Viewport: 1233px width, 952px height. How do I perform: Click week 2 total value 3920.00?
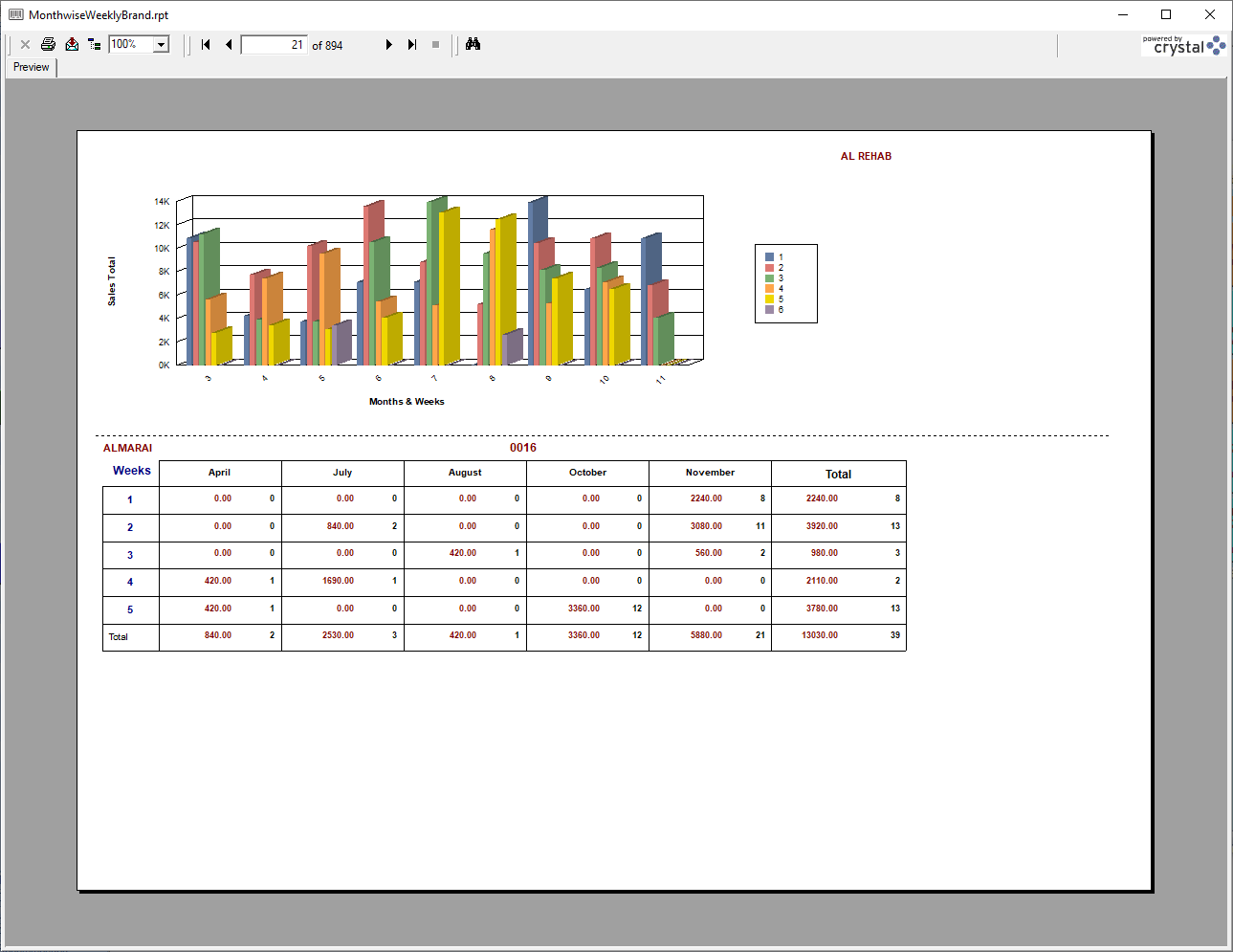[822, 526]
